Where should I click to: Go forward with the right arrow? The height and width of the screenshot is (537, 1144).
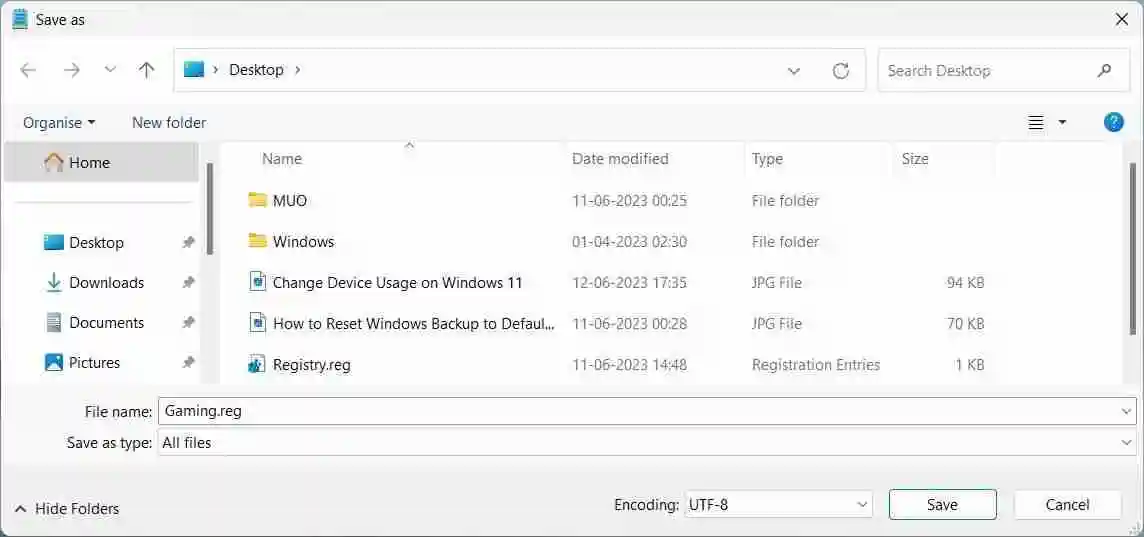pyautogui.click(x=72, y=70)
